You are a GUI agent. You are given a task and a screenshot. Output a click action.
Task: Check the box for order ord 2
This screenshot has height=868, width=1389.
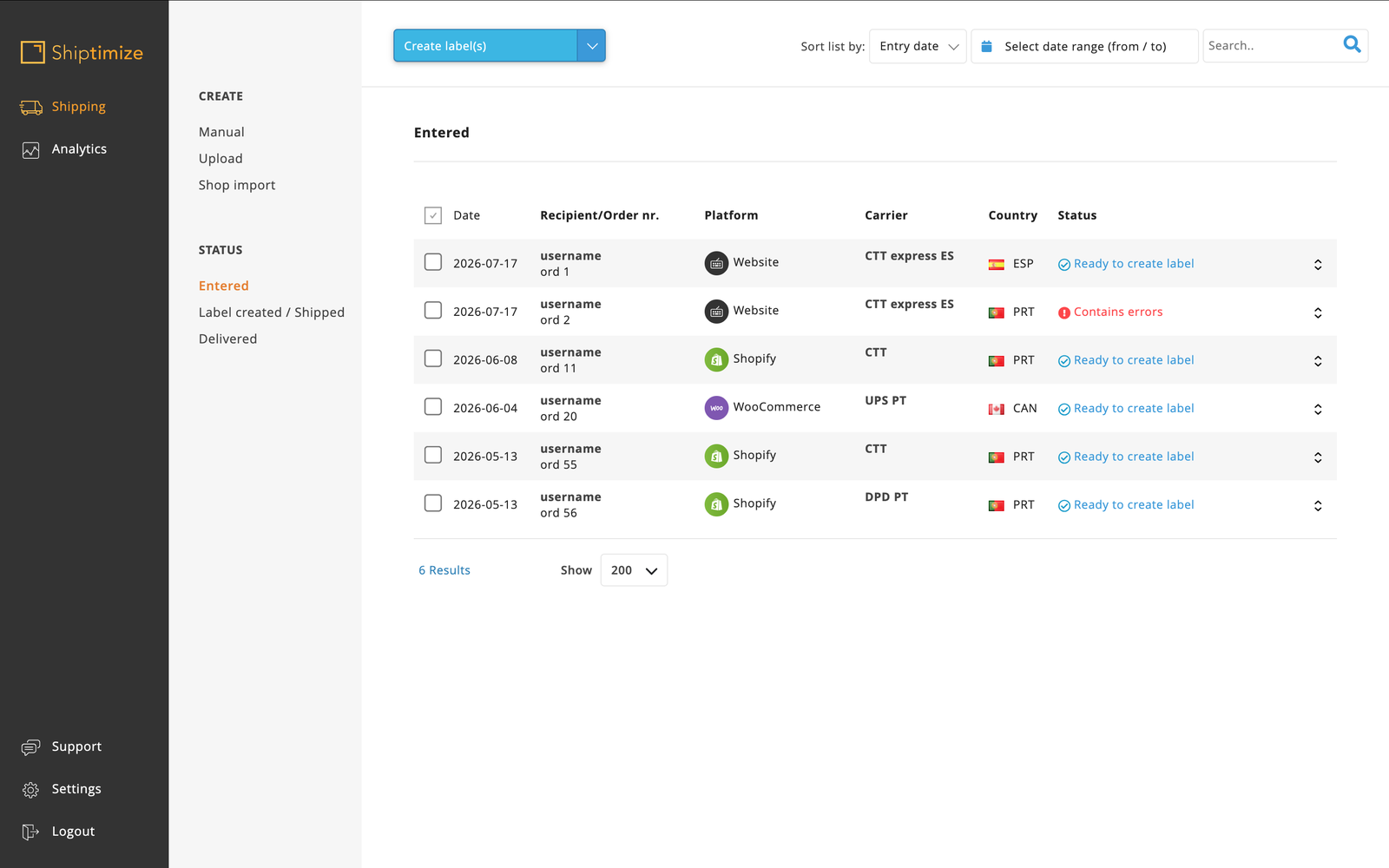(x=433, y=310)
